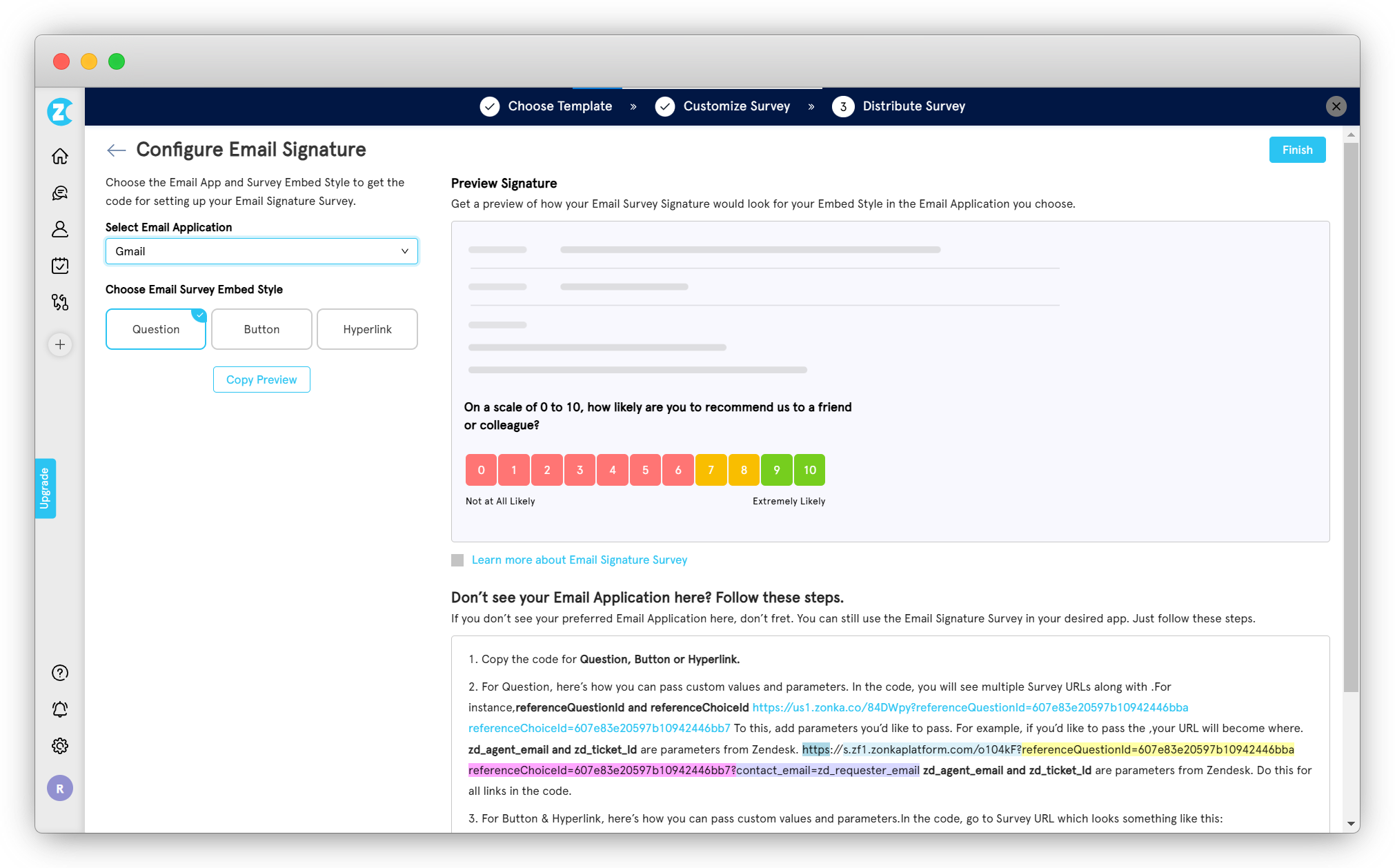Open the R user avatar

coord(60,788)
